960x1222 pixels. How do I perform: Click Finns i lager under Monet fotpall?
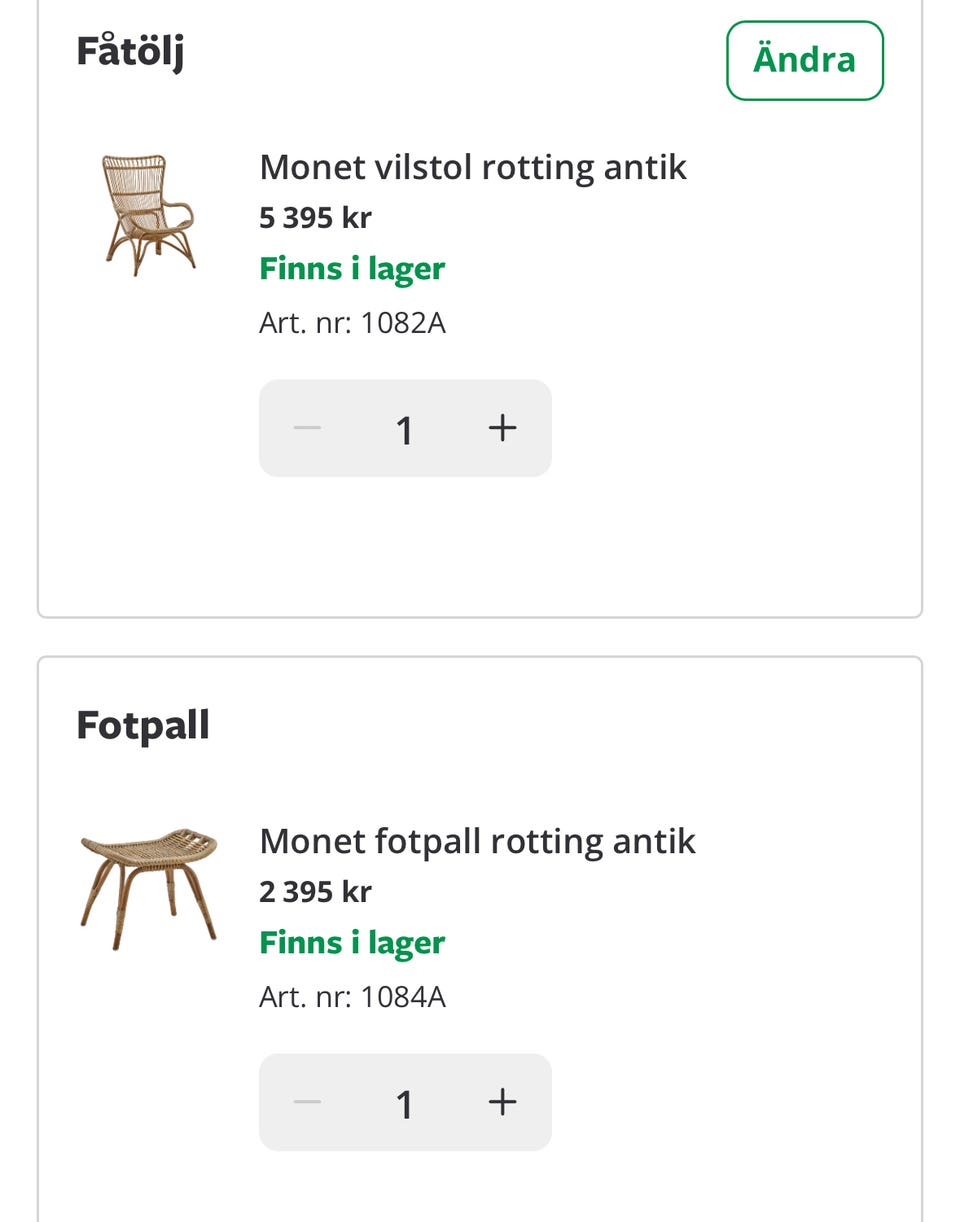[x=352, y=943]
